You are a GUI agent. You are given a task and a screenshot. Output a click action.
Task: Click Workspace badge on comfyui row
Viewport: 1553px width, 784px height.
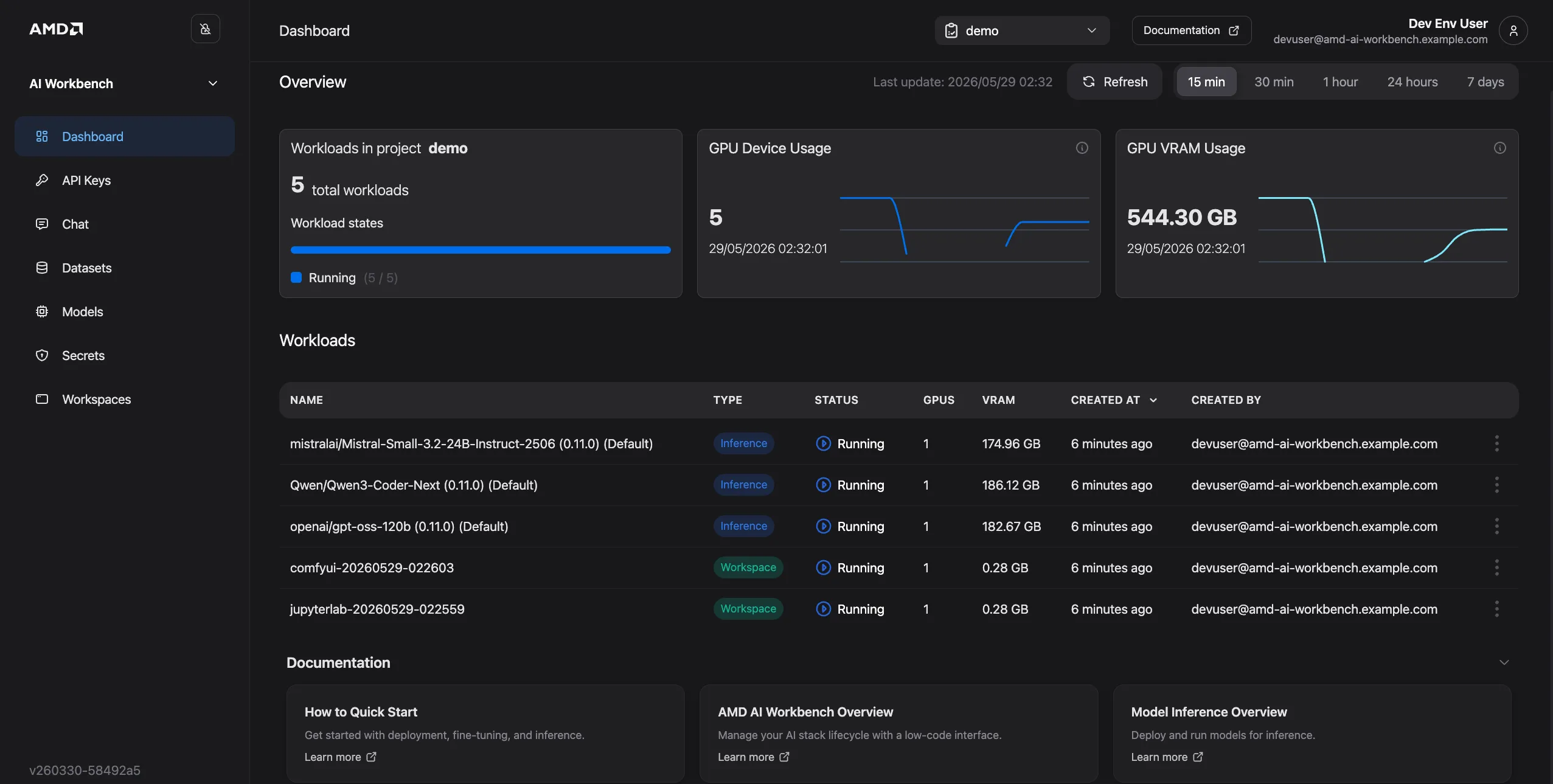click(748, 567)
